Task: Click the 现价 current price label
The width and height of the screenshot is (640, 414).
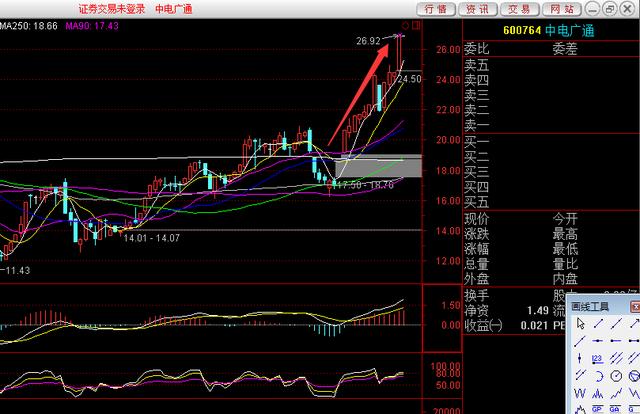Action: click(476, 218)
